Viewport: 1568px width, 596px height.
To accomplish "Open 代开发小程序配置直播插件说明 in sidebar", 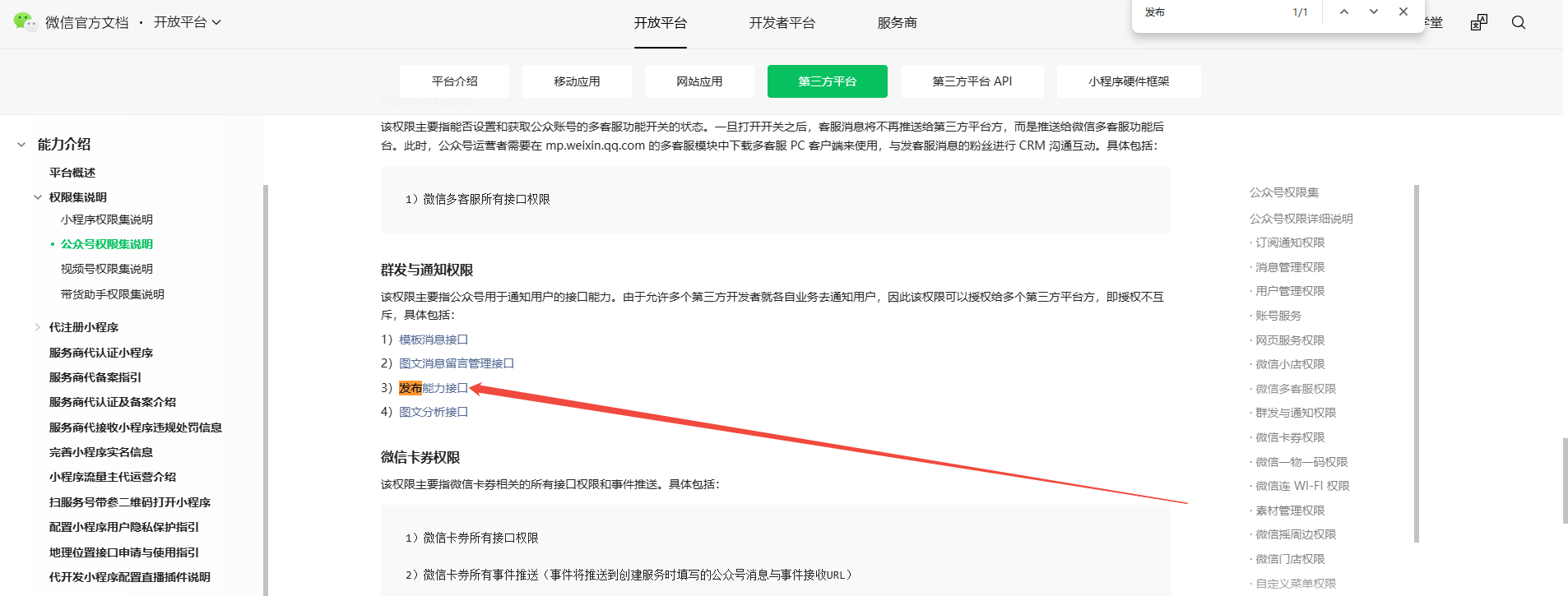I will click(130, 577).
